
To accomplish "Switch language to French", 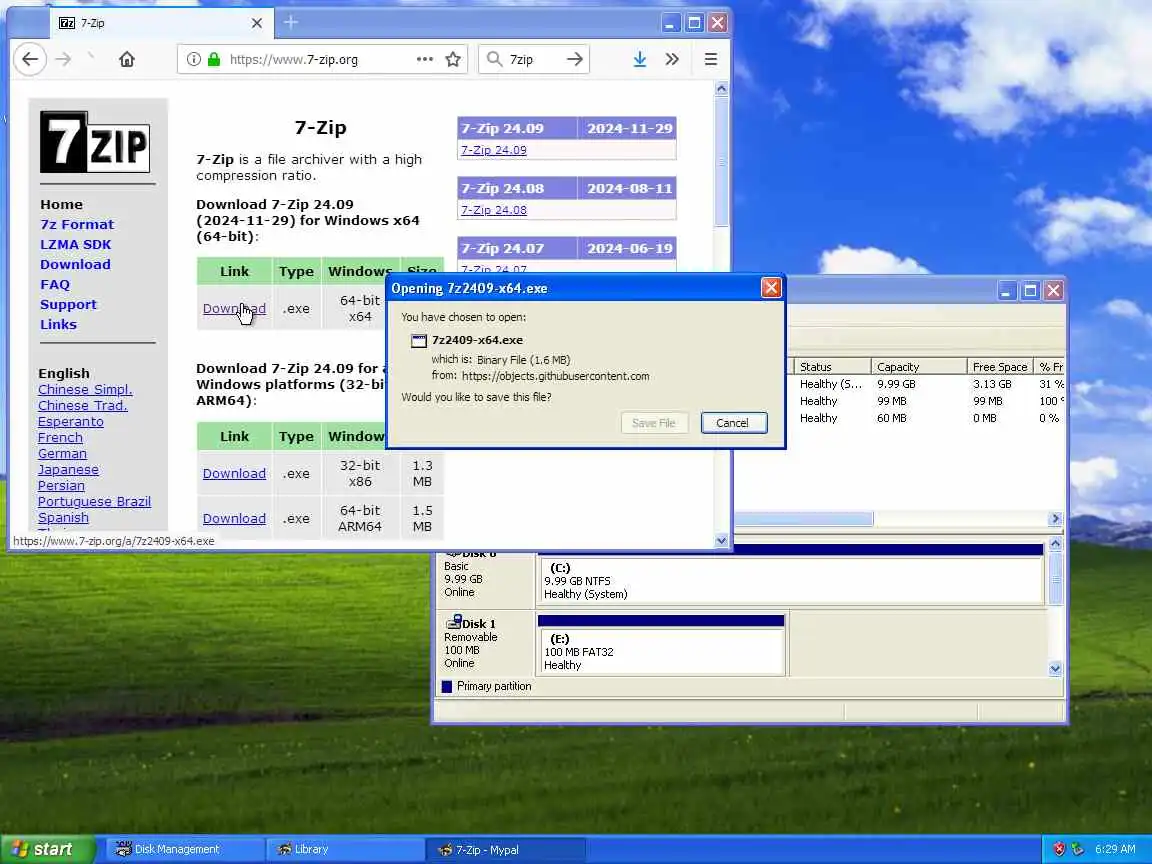I will pyautogui.click(x=60, y=437).
